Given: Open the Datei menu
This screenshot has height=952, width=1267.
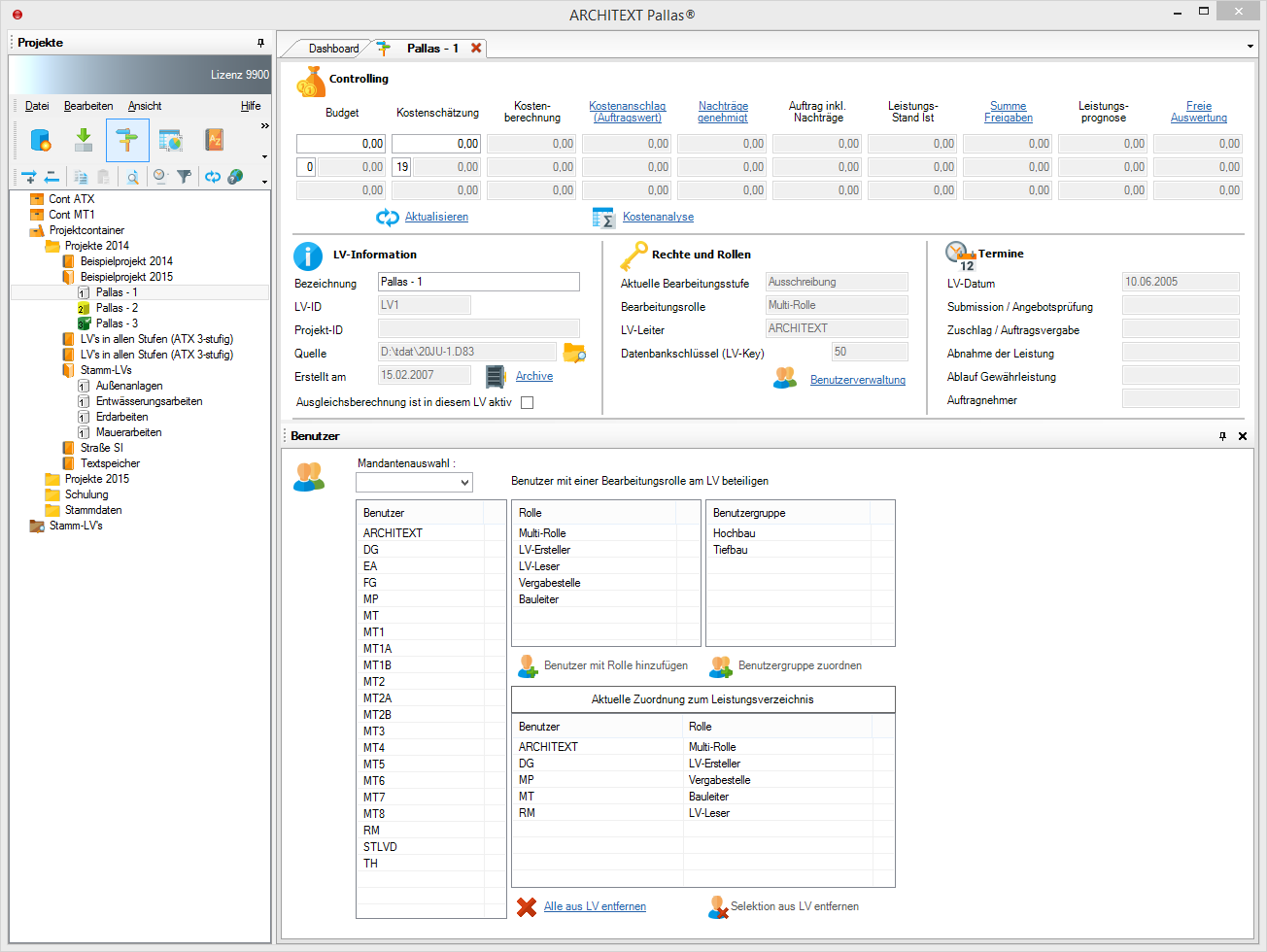Looking at the screenshot, I should point(37,106).
